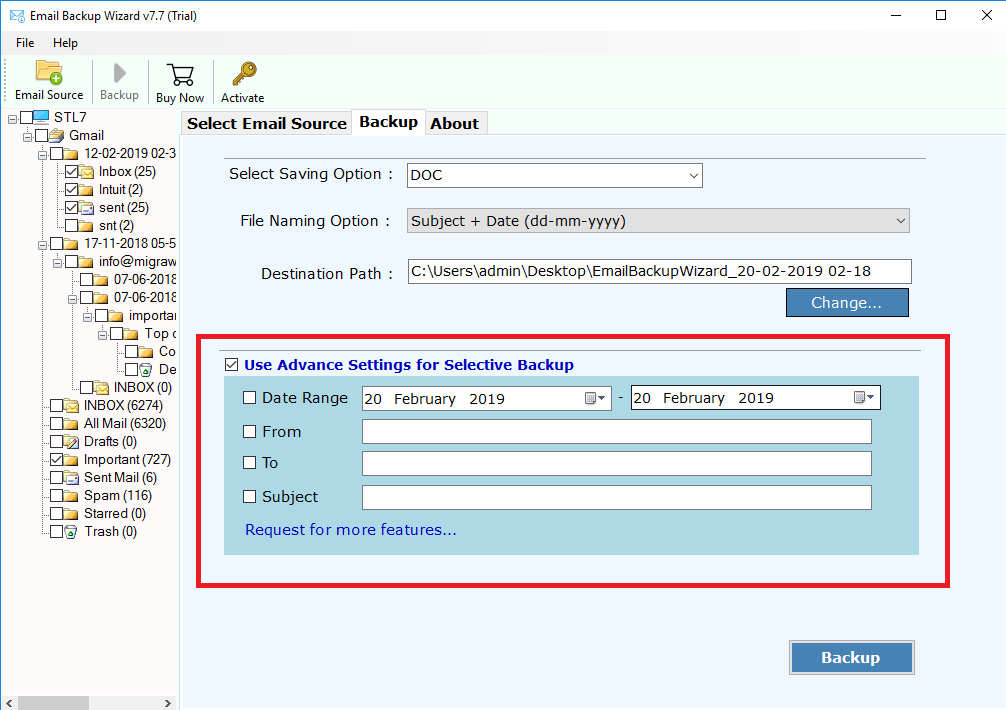
Task: Click the Subject filter text field
Action: click(617, 498)
